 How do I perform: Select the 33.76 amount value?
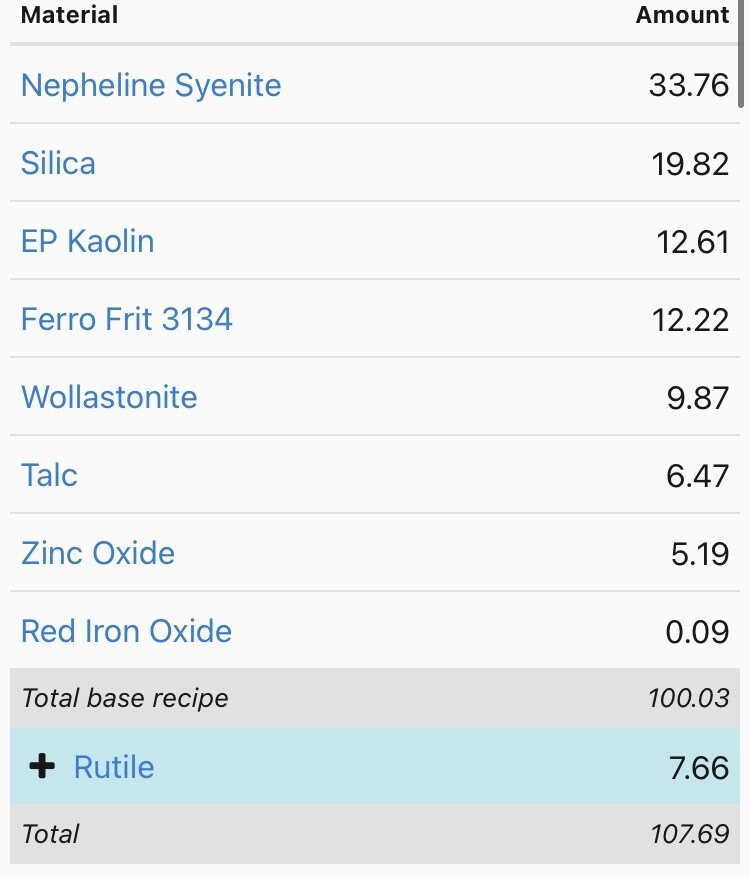688,86
